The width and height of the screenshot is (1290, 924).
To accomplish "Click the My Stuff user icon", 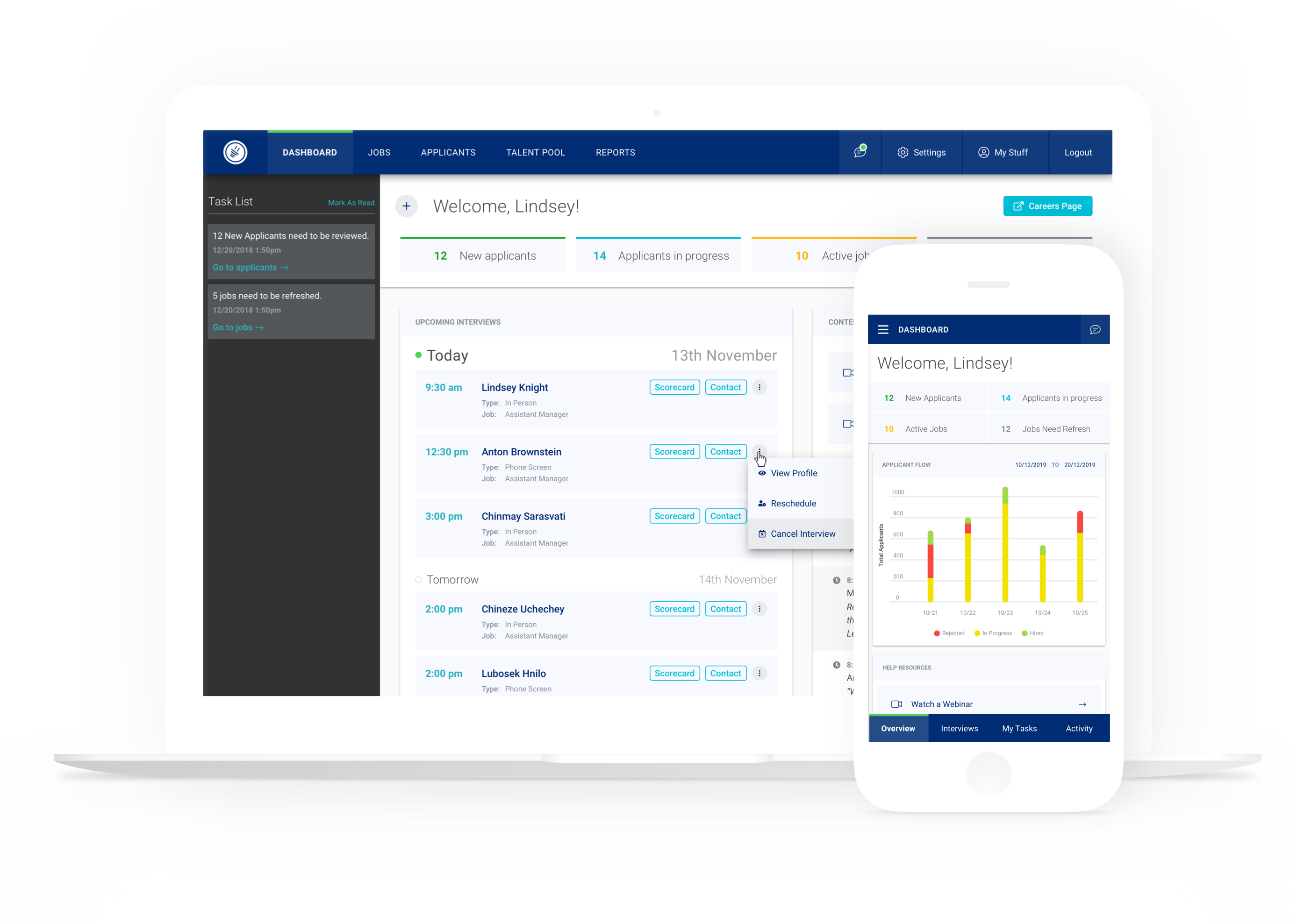I will pyautogui.click(x=983, y=152).
